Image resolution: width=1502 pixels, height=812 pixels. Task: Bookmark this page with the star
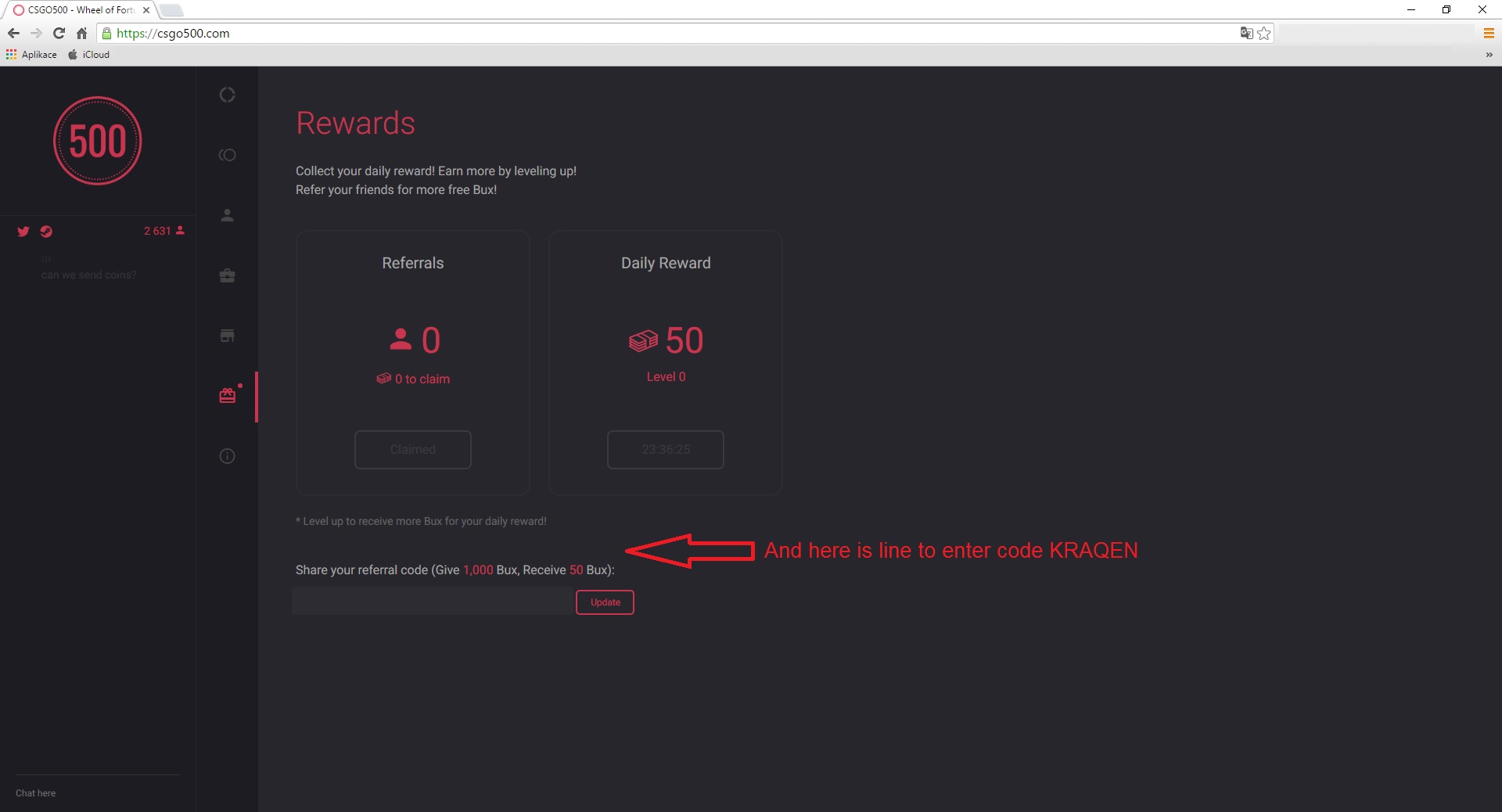(1263, 33)
